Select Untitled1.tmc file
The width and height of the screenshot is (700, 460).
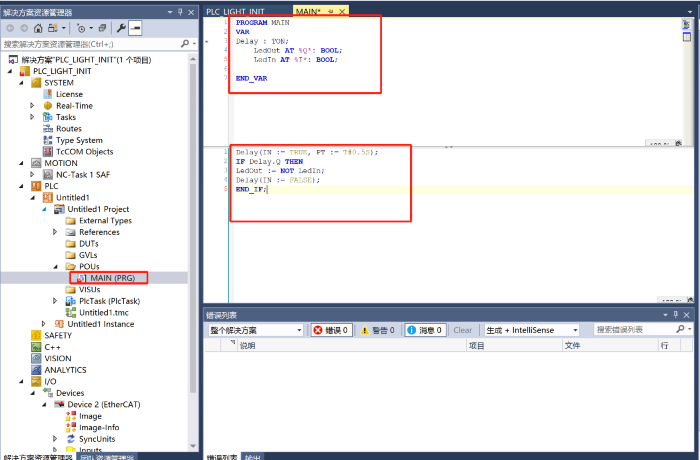tap(104, 313)
